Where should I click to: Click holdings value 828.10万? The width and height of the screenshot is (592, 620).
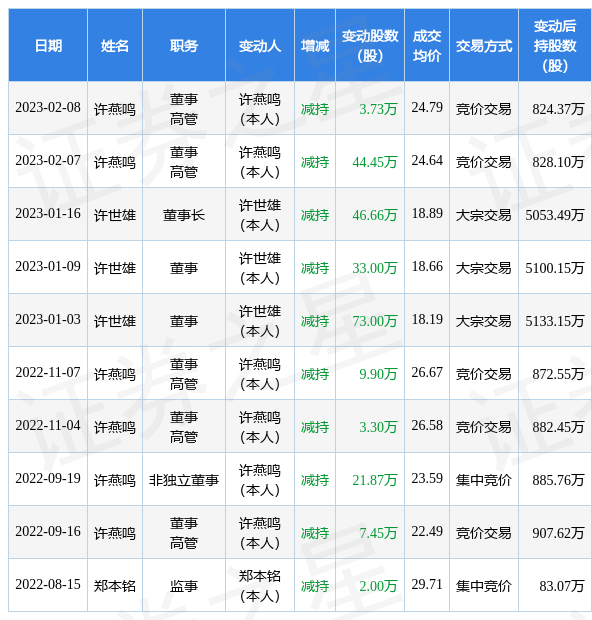(x=558, y=162)
